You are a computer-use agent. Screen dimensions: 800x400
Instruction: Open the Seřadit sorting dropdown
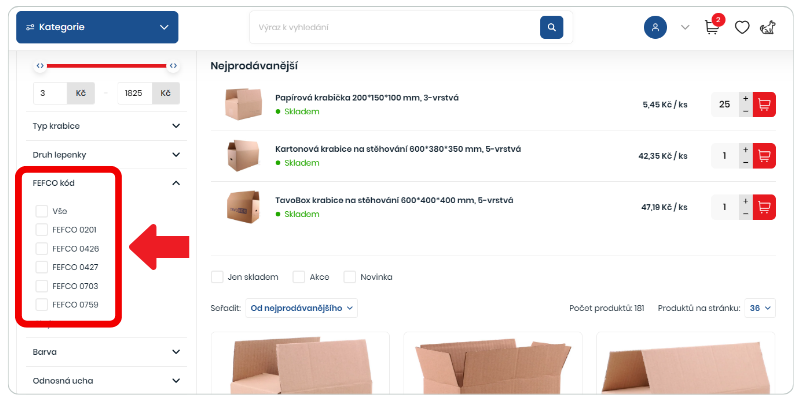(301, 308)
